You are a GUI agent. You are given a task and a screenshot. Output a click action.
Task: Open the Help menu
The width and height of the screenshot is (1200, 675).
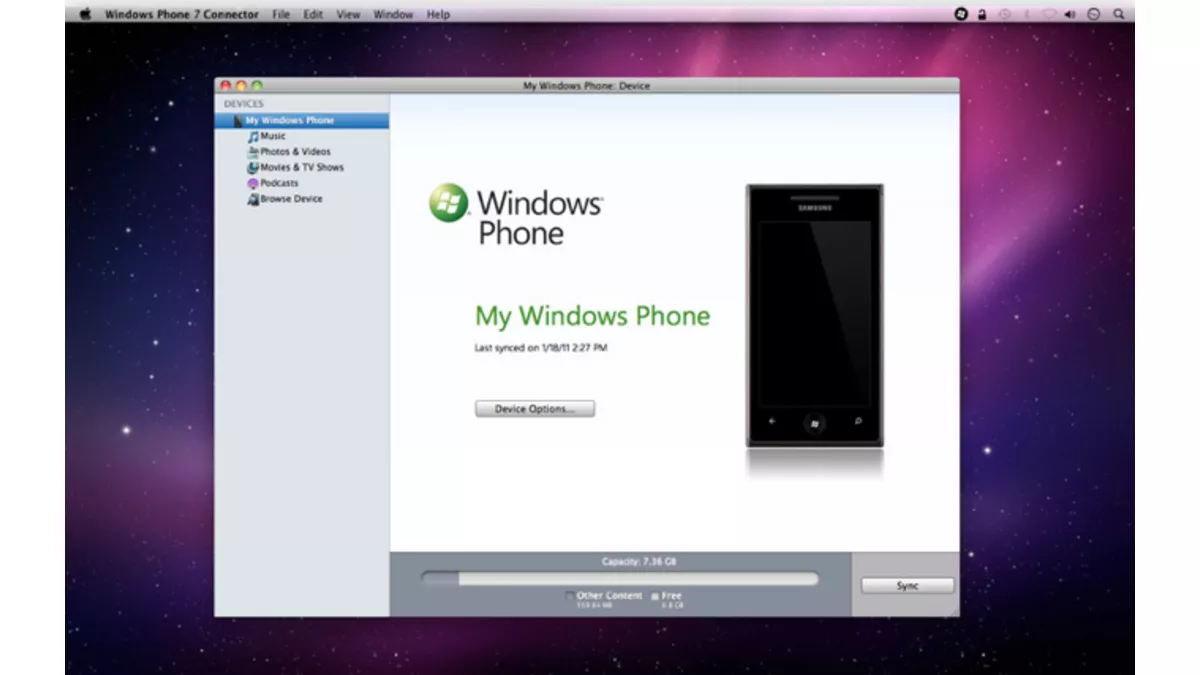(x=437, y=14)
